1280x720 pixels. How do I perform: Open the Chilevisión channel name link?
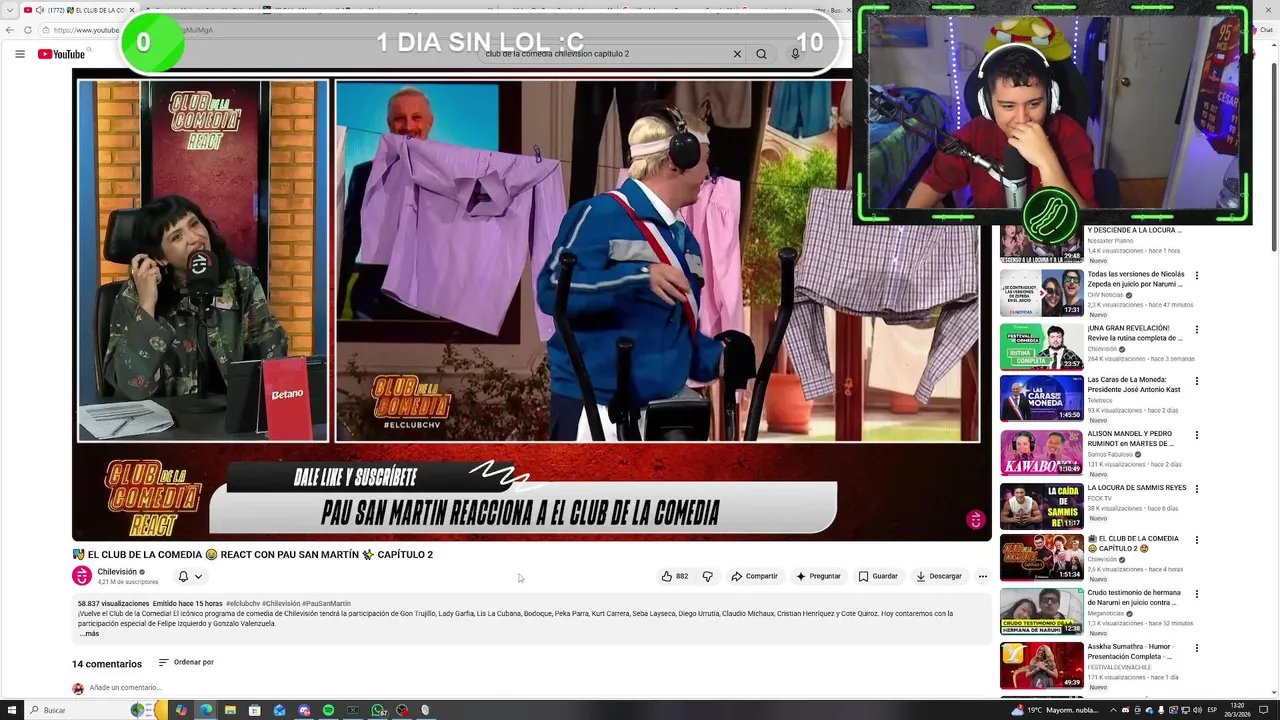click(x=117, y=572)
